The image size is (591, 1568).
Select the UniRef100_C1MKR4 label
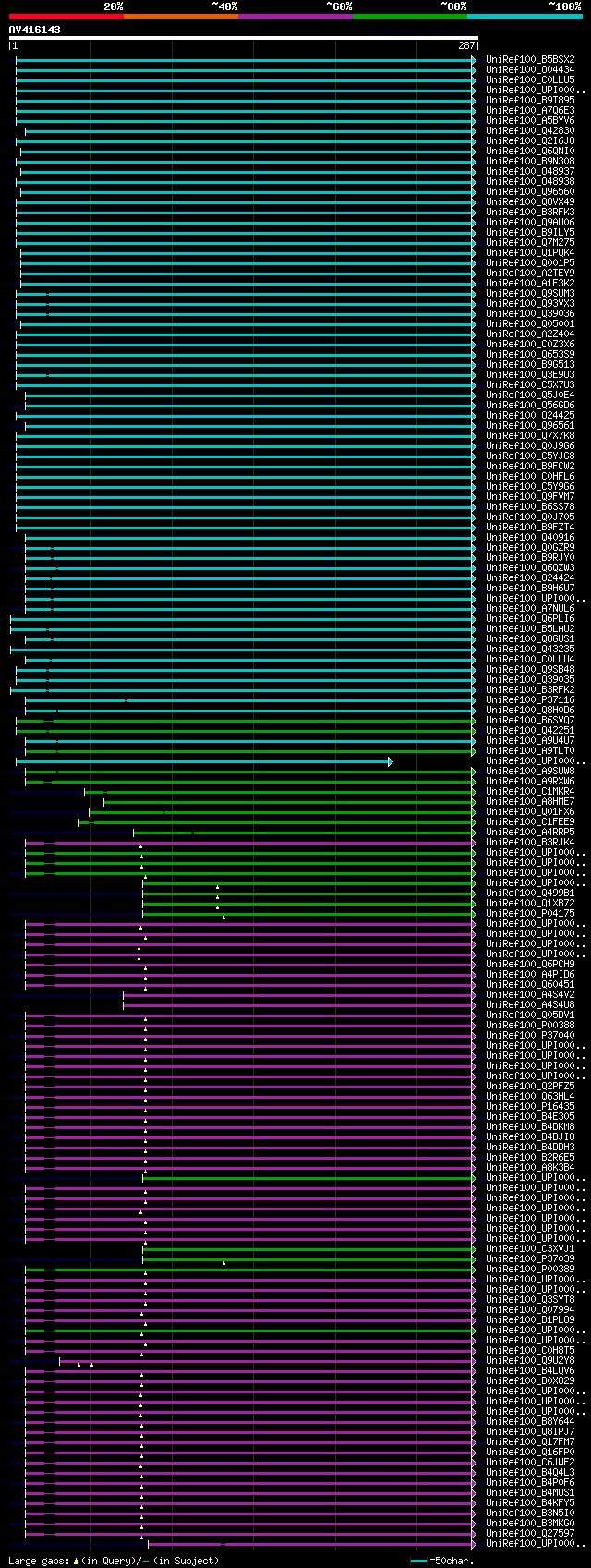pos(530,791)
